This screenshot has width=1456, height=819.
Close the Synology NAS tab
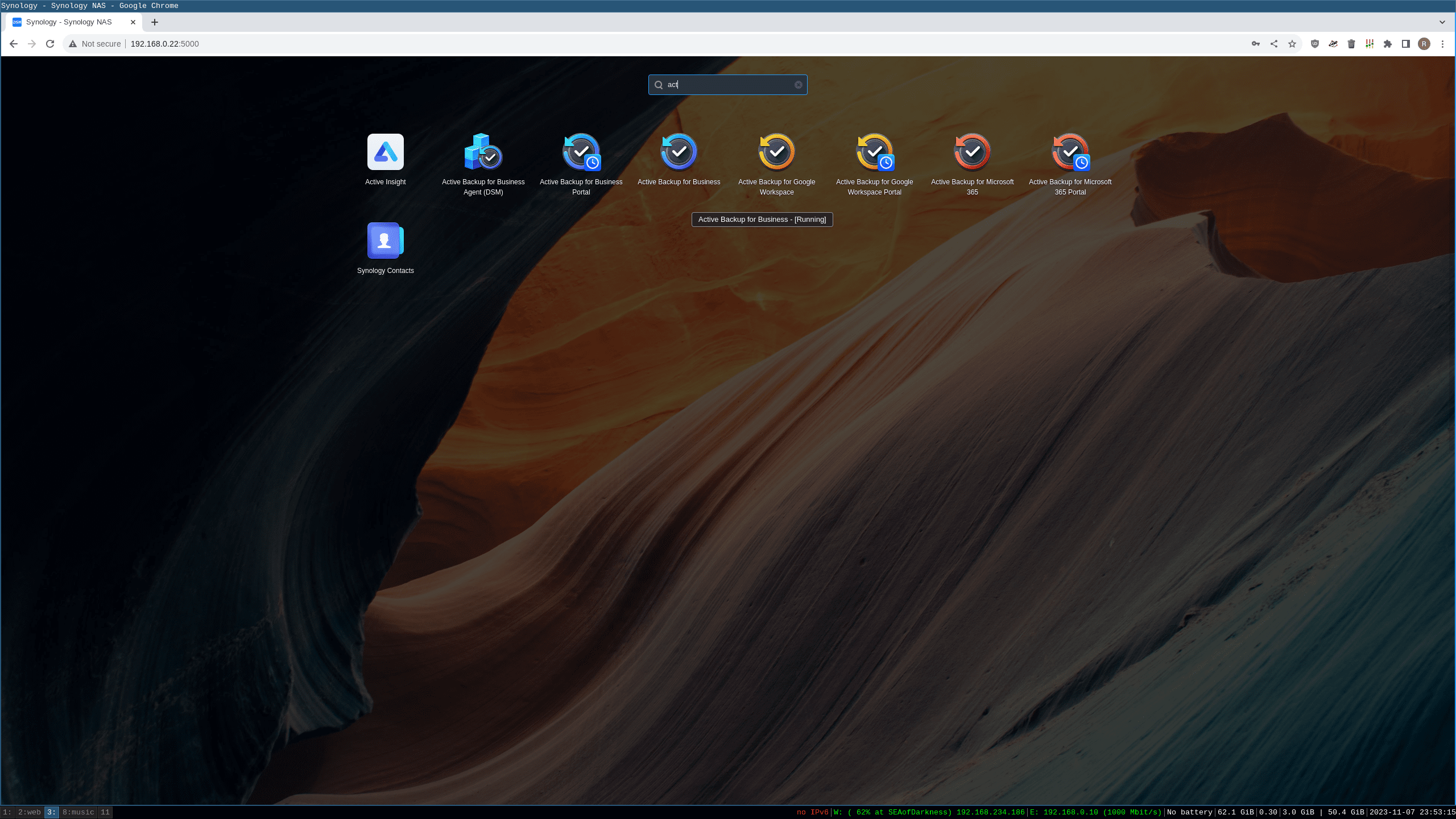pos(133,22)
